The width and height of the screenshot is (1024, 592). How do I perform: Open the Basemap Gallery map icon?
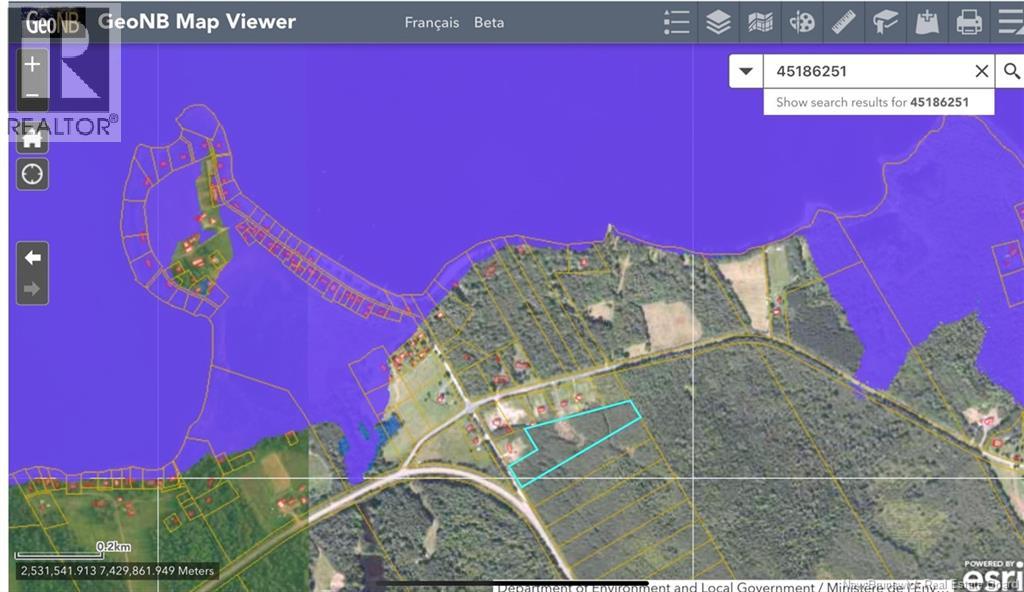pos(760,22)
